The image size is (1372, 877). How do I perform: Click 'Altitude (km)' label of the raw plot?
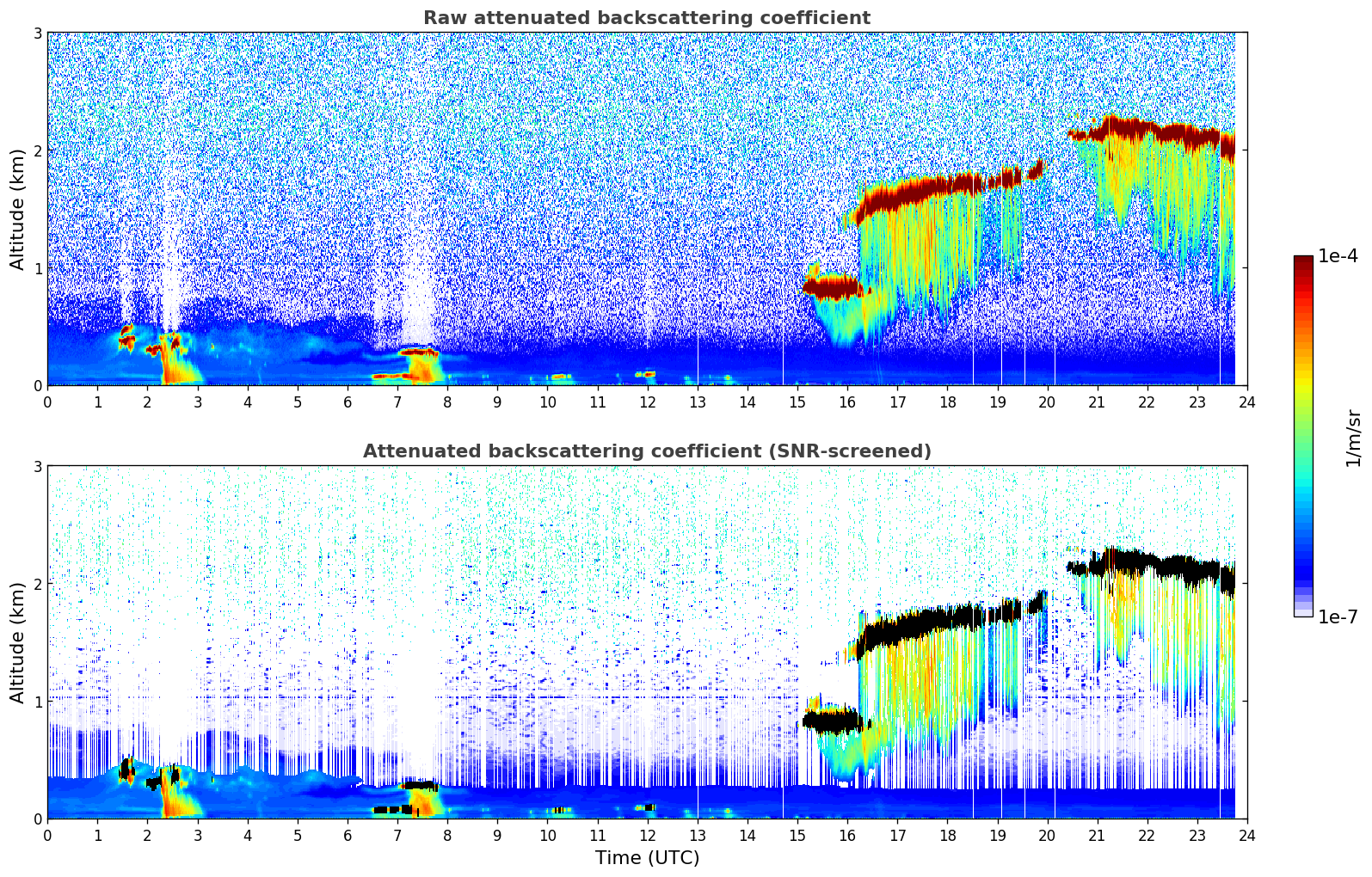17,209
